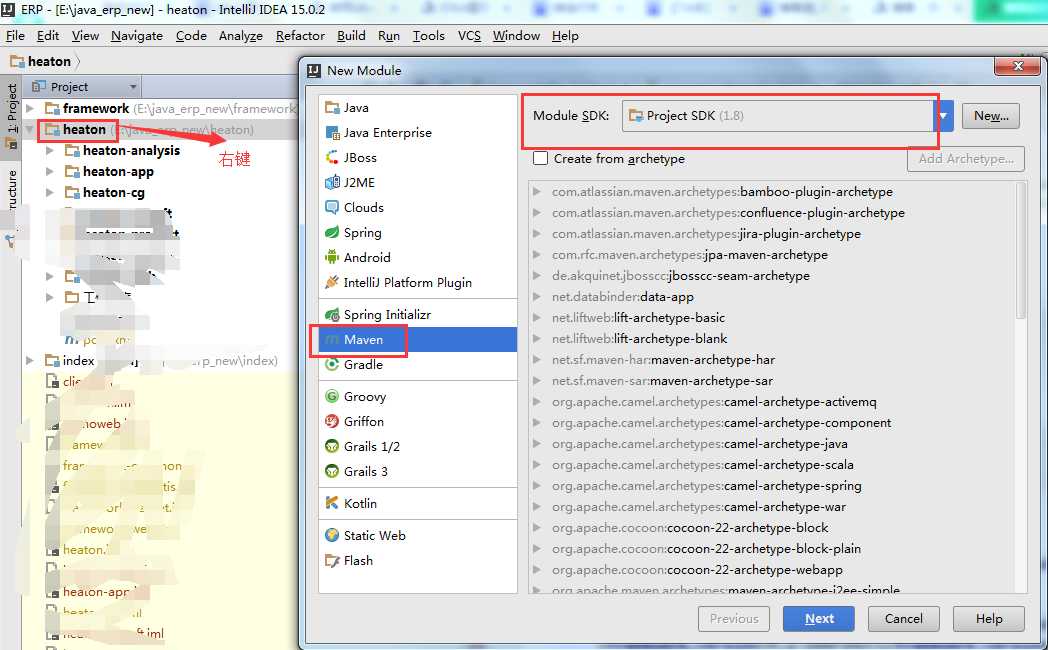The width and height of the screenshot is (1048, 650).
Task: Open the Navigate menu
Action: pos(136,36)
